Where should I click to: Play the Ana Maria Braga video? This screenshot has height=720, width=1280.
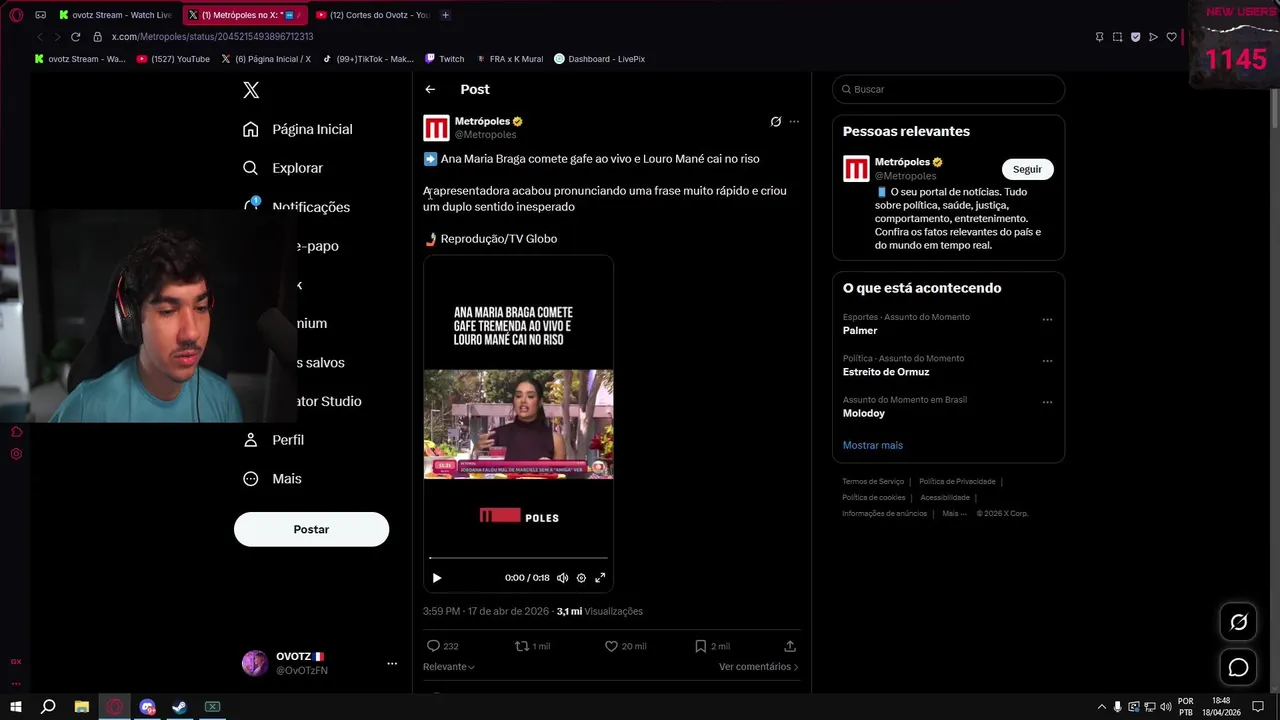pyautogui.click(x=437, y=578)
